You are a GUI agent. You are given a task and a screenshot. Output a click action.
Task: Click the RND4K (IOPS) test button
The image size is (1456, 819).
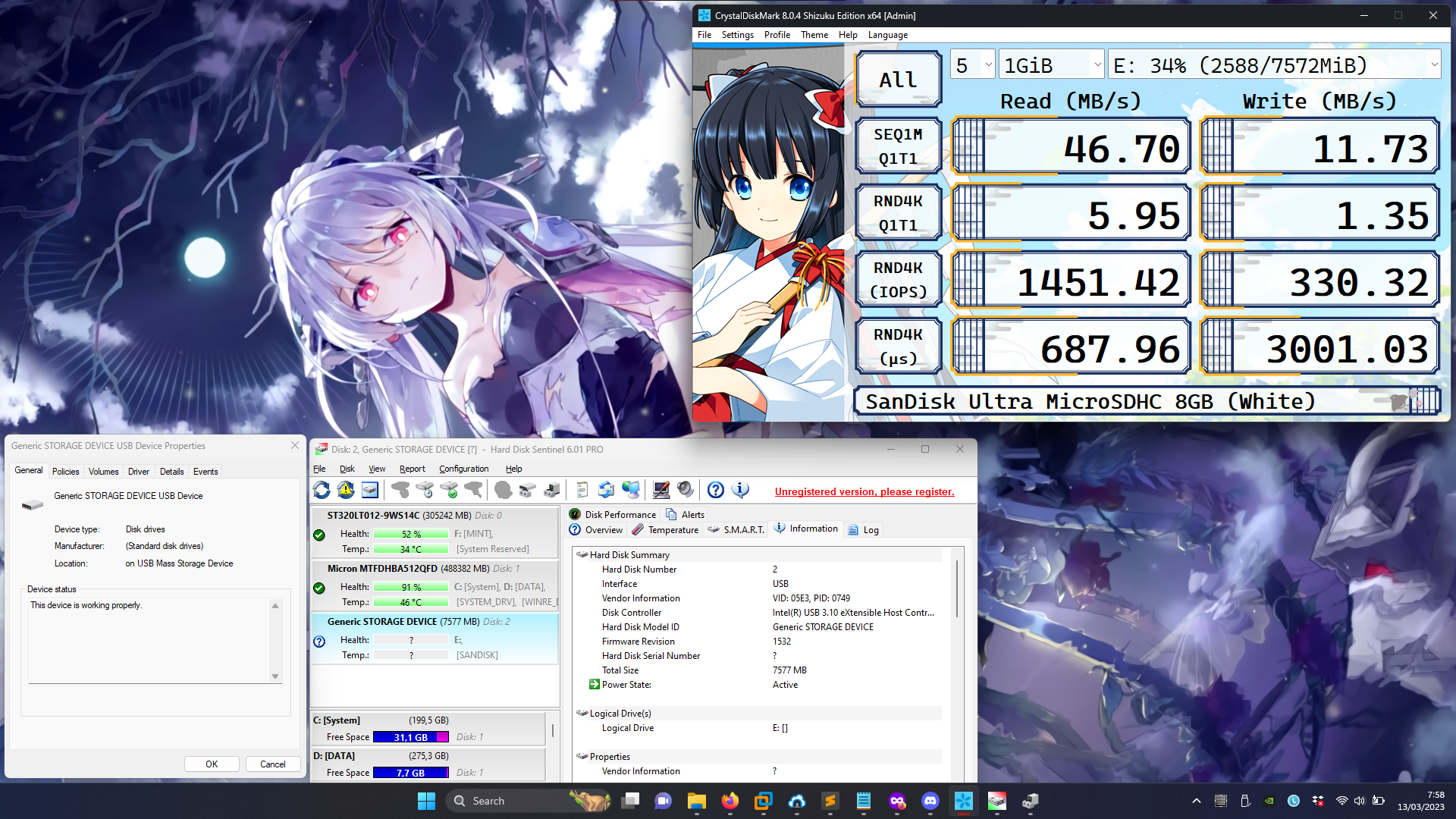(x=898, y=279)
